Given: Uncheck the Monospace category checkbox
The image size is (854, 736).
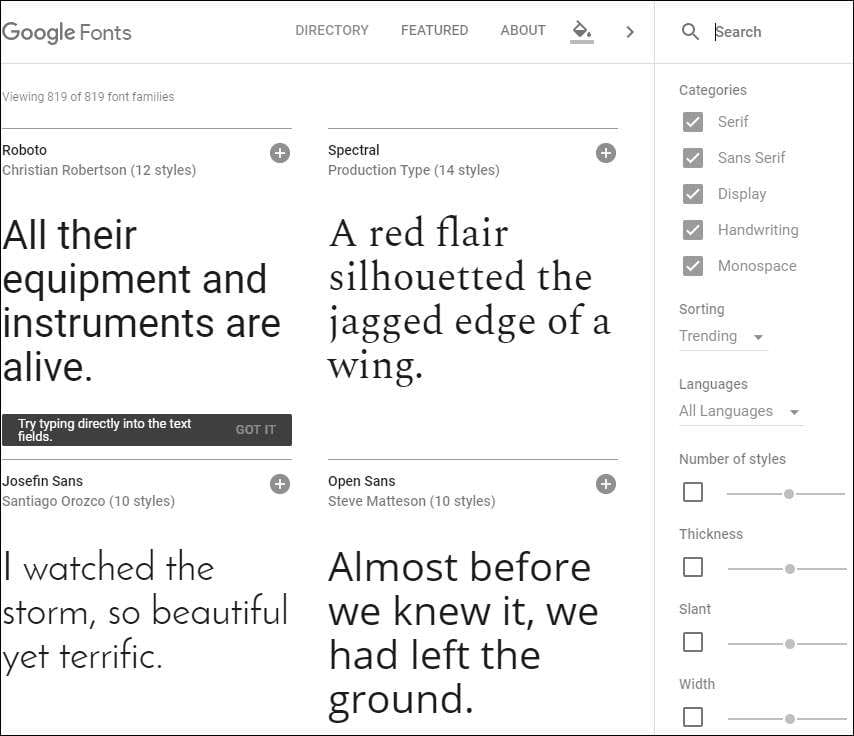Looking at the screenshot, I should pyautogui.click(x=693, y=266).
